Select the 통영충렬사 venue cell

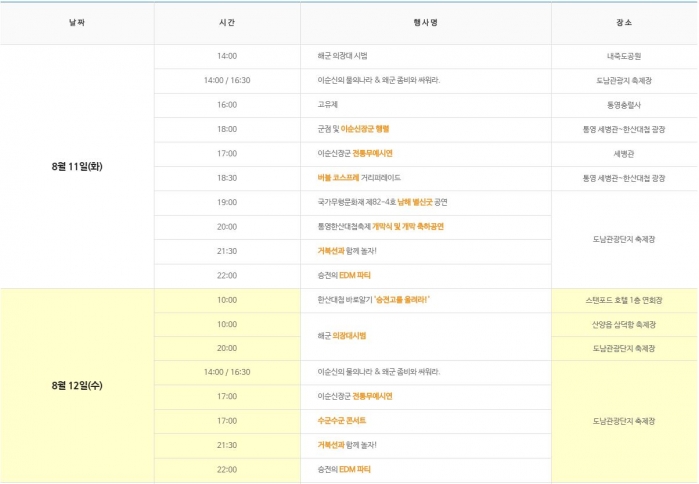tap(624, 105)
